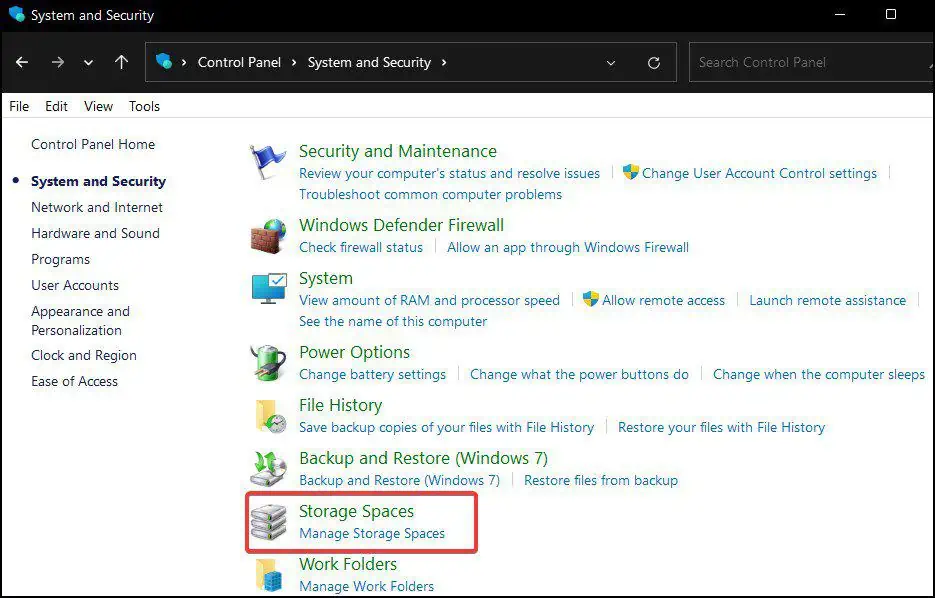Expand the address bar history dropdown
Image resolution: width=935 pixels, height=598 pixels.
click(x=611, y=63)
